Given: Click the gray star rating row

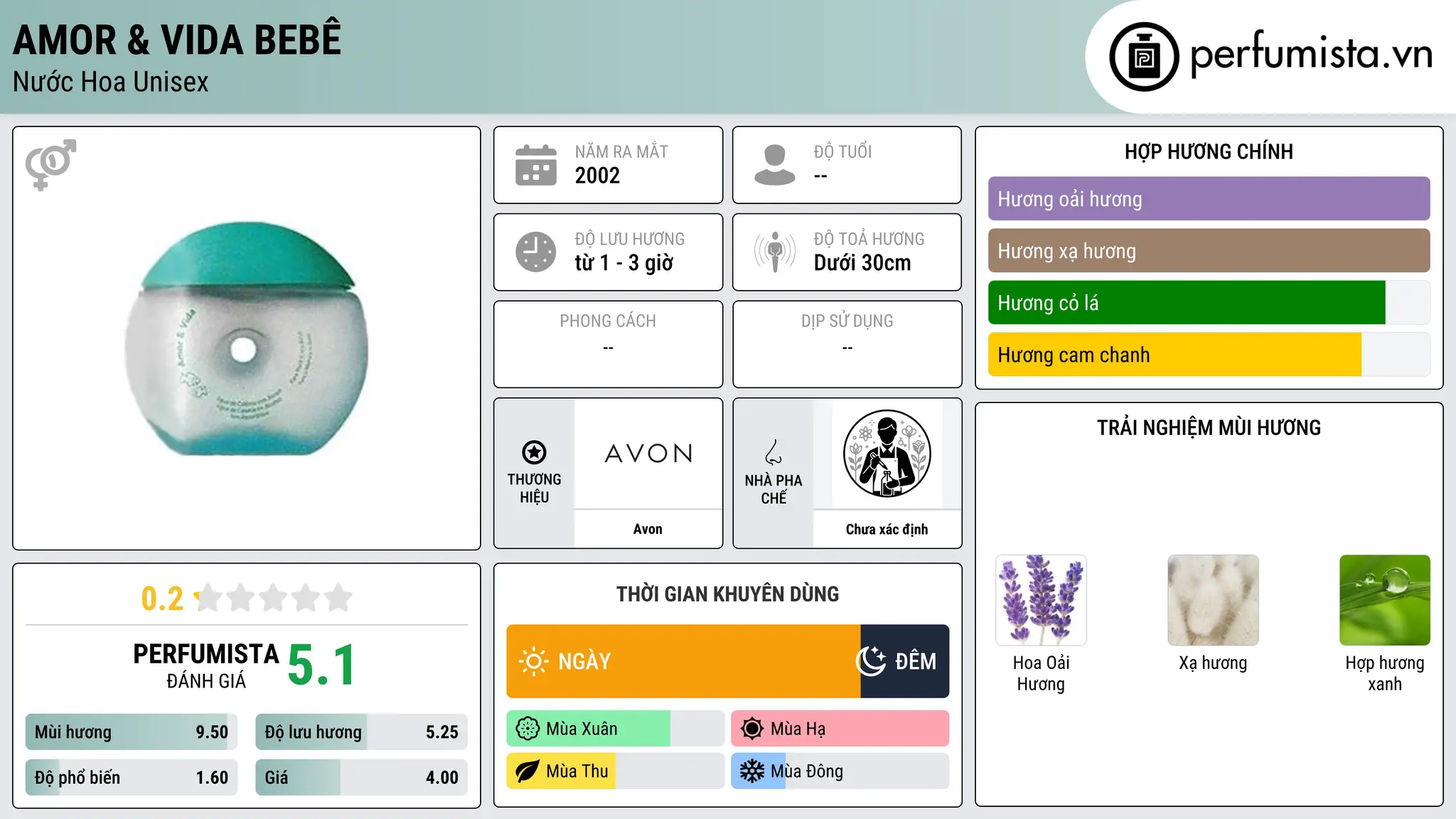Looking at the screenshot, I should (x=274, y=598).
